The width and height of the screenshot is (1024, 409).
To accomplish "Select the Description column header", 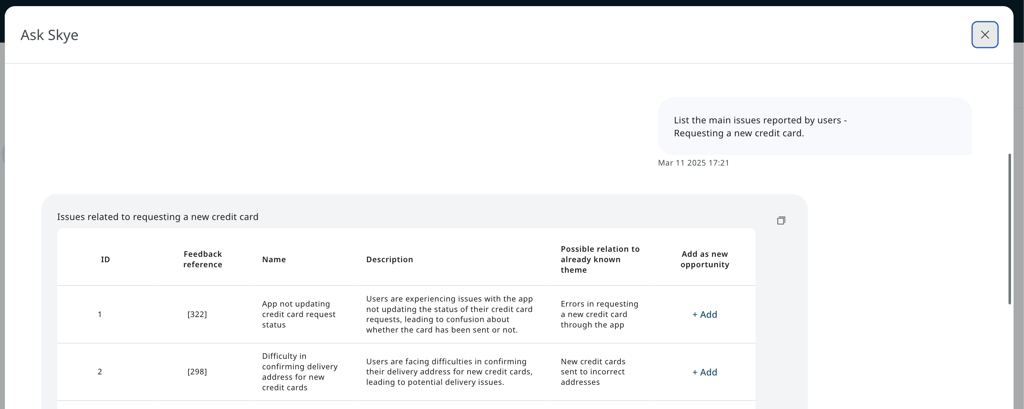I will tap(389, 259).
